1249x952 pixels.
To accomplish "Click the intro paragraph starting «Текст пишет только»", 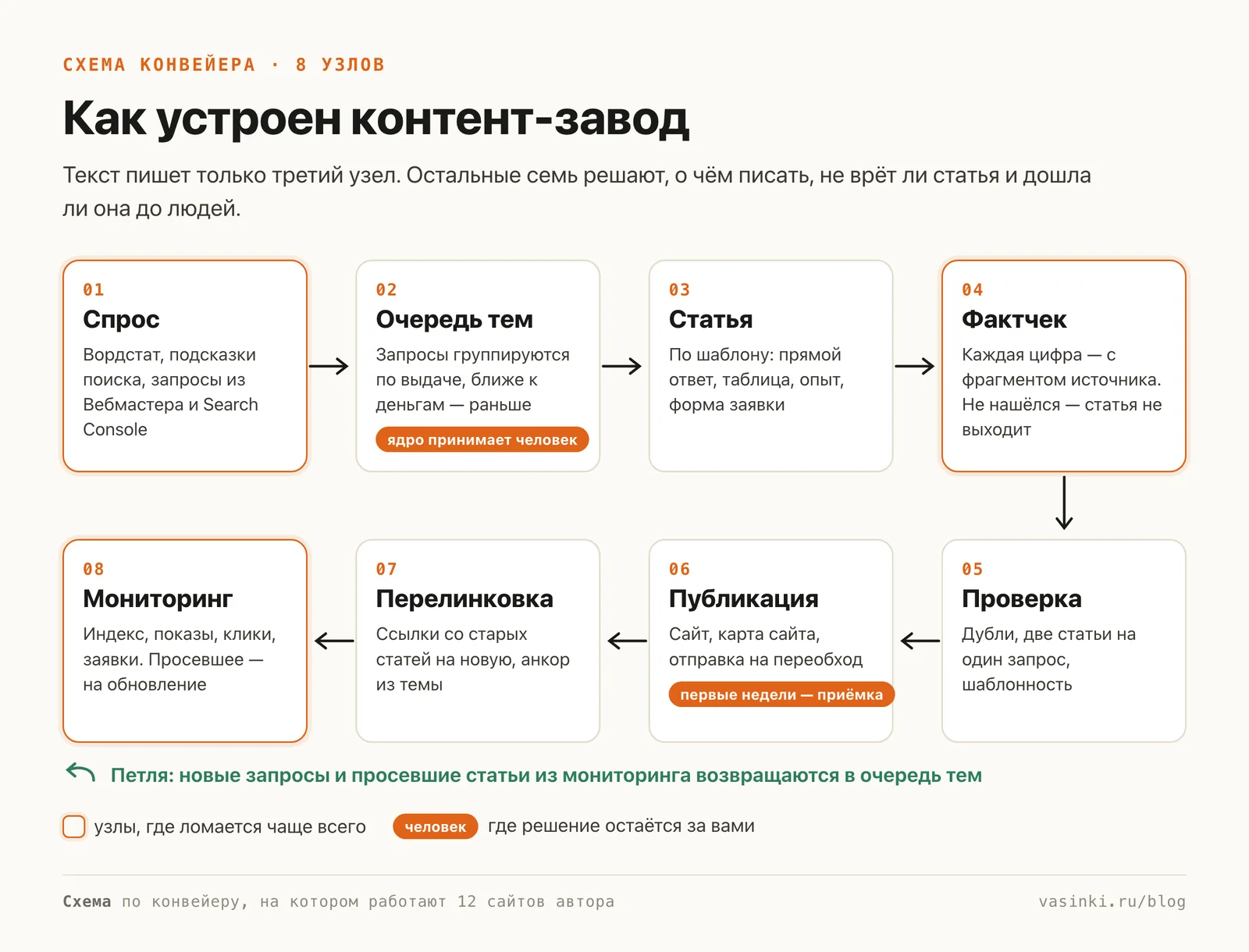I will click(577, 191).
